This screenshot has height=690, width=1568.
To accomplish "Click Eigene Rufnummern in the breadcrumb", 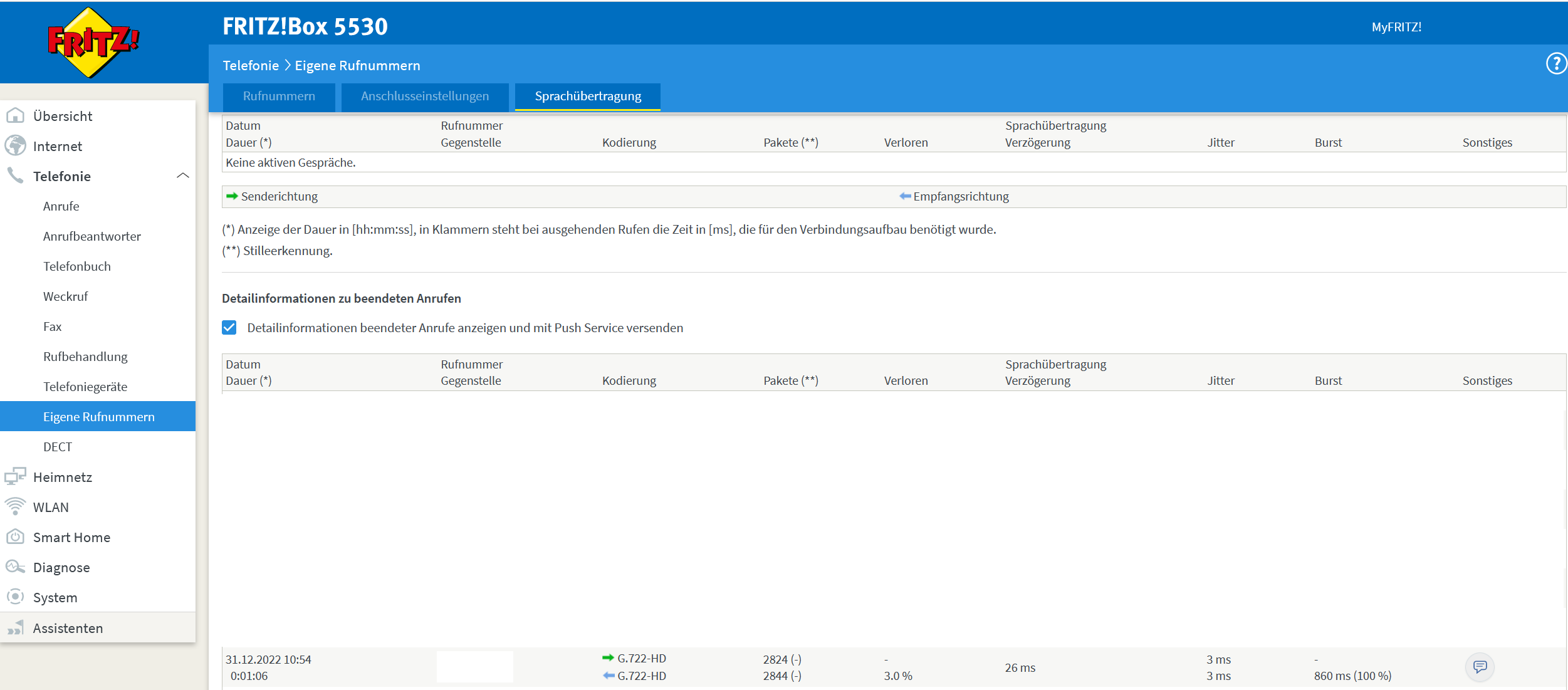I will [x=357, y=65].
